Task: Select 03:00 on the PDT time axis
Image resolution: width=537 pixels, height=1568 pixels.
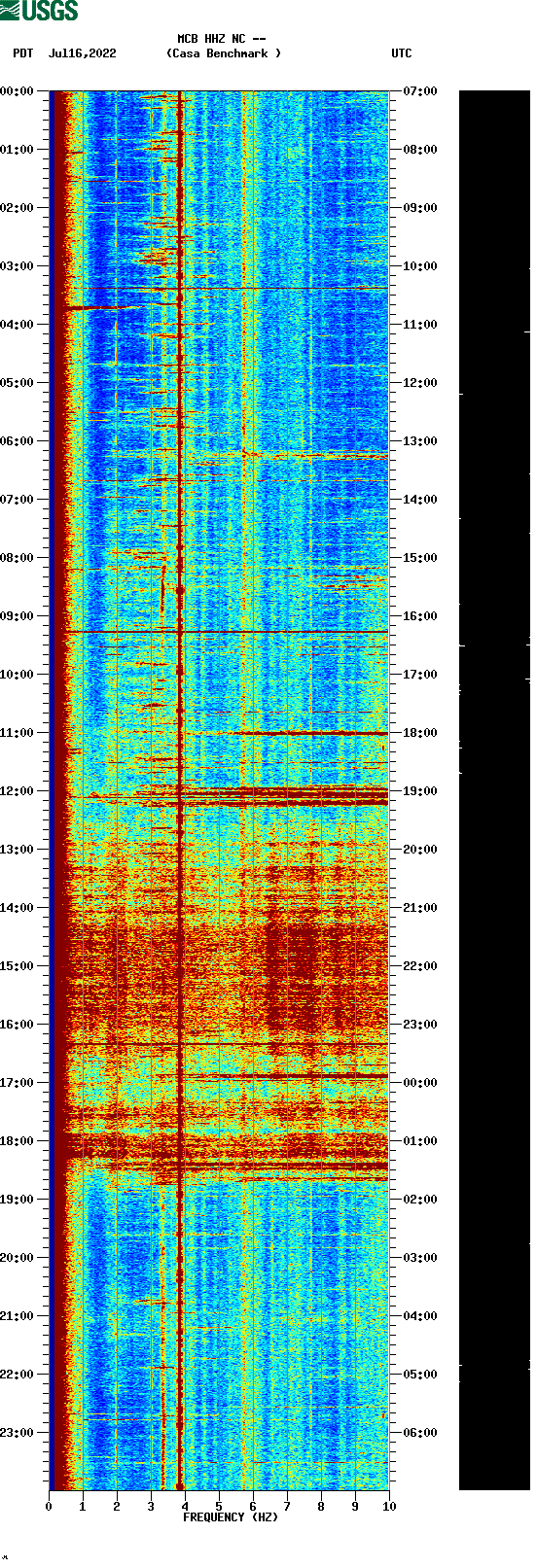Action: point(18,266)
